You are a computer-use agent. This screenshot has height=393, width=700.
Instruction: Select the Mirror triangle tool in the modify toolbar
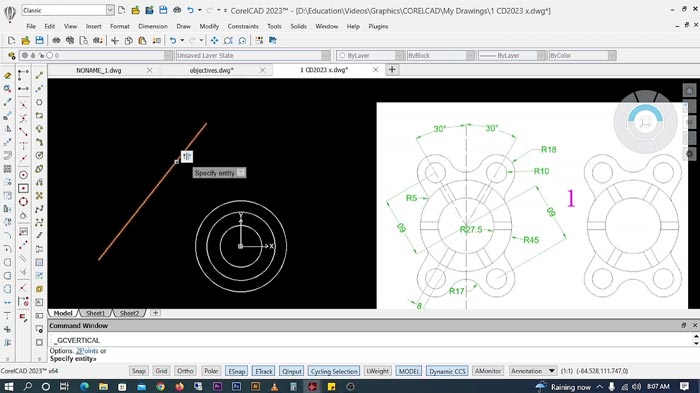(x=8, y=129)
